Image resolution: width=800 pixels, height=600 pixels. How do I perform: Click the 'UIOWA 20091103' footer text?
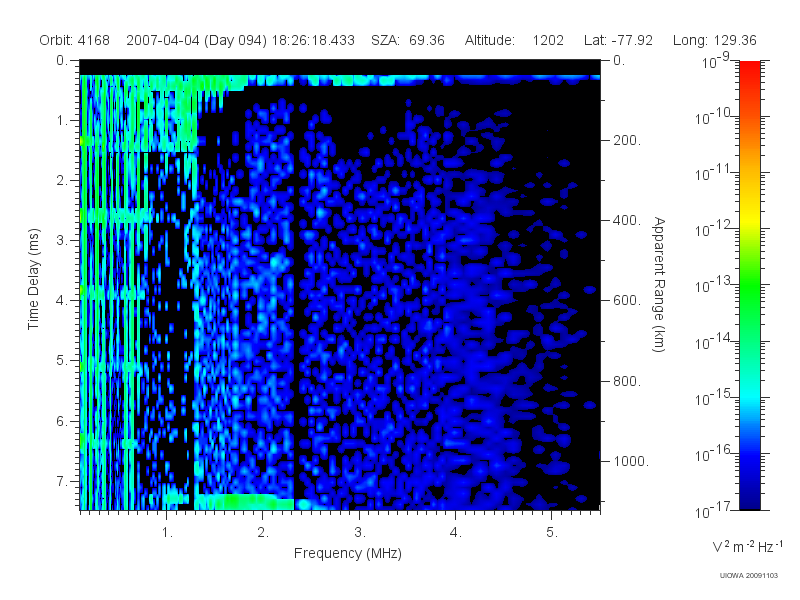[748, 576]
